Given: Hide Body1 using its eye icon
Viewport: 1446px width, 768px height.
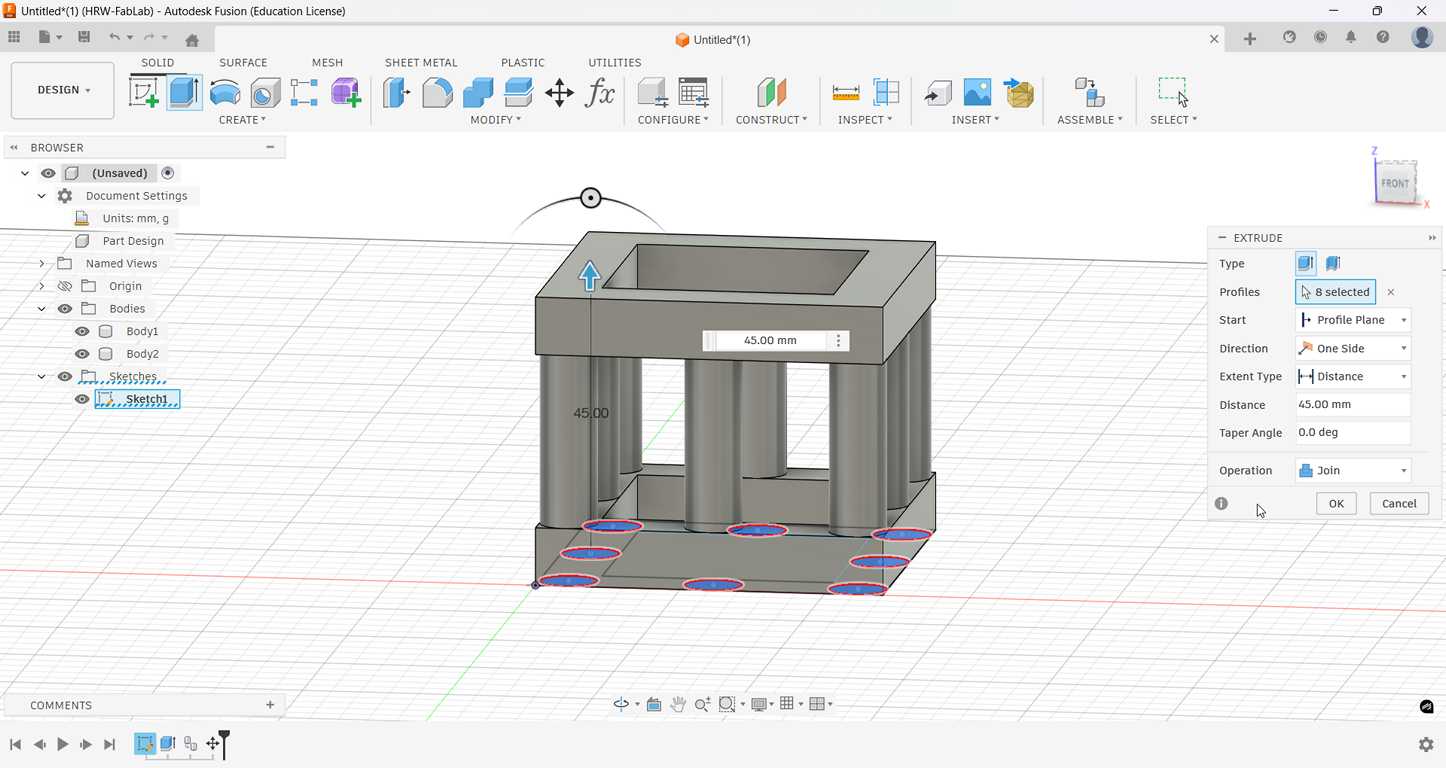Looking at the screenshot, I should (x=83, y=331).
